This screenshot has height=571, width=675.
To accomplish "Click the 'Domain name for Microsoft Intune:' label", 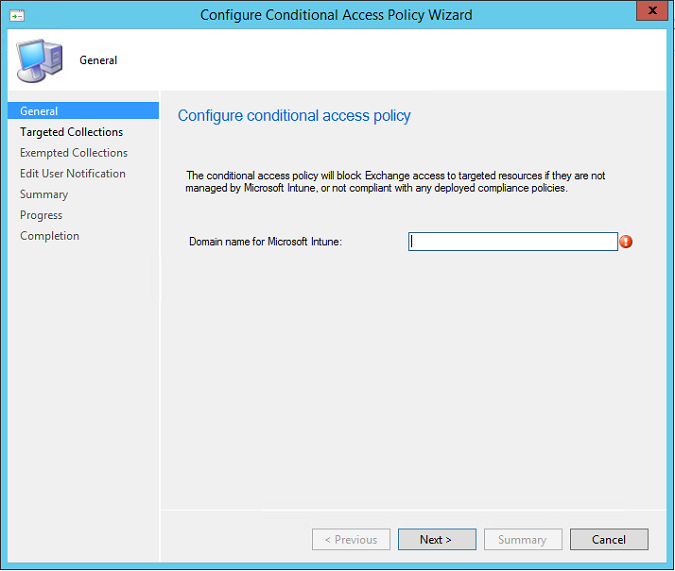I will pos(265,242).
